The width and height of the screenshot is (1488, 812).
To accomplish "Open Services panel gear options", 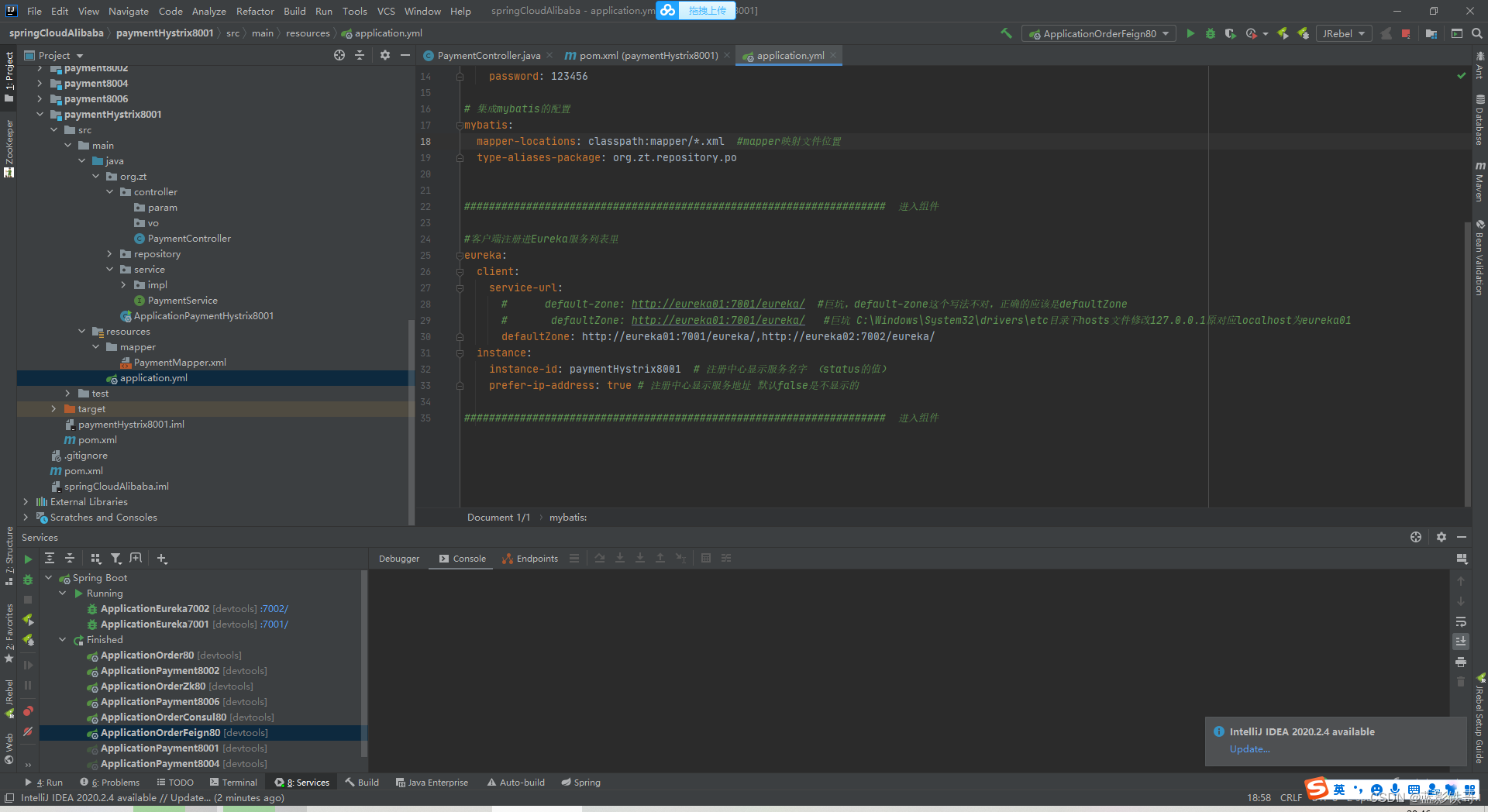I will pos(1441,537).
